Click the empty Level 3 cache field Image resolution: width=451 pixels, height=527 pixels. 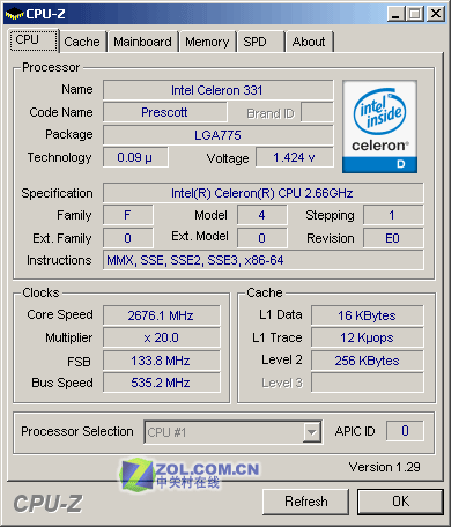[x=367, y=382]
